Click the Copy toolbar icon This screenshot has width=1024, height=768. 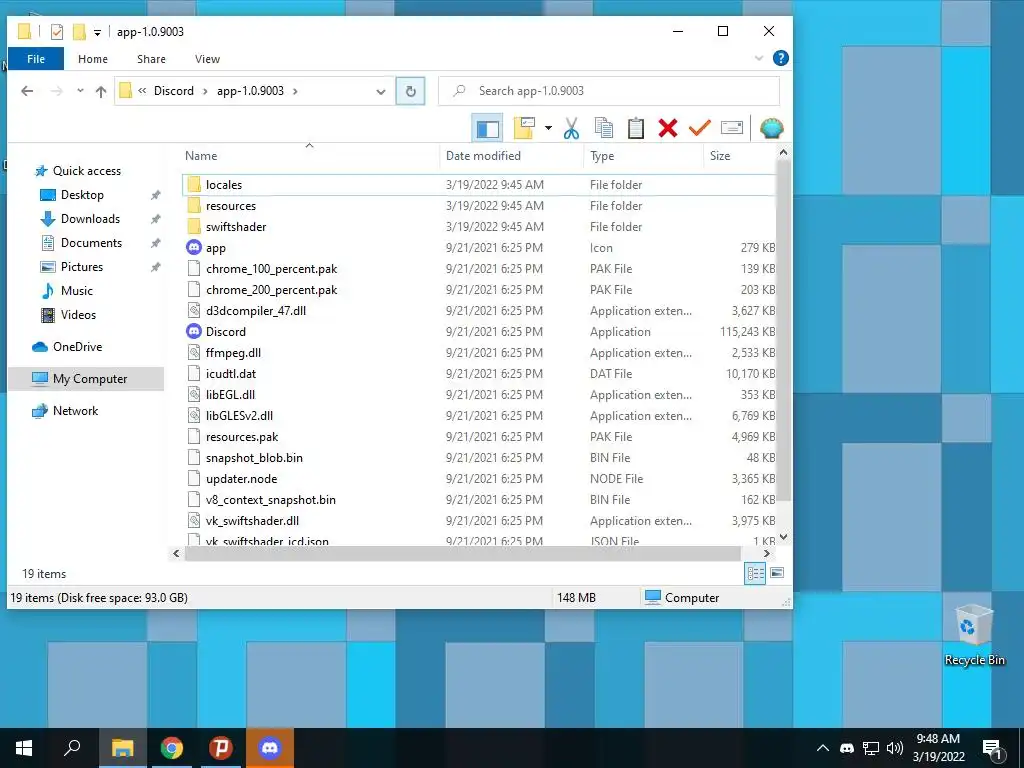click(x=604, y=128)
